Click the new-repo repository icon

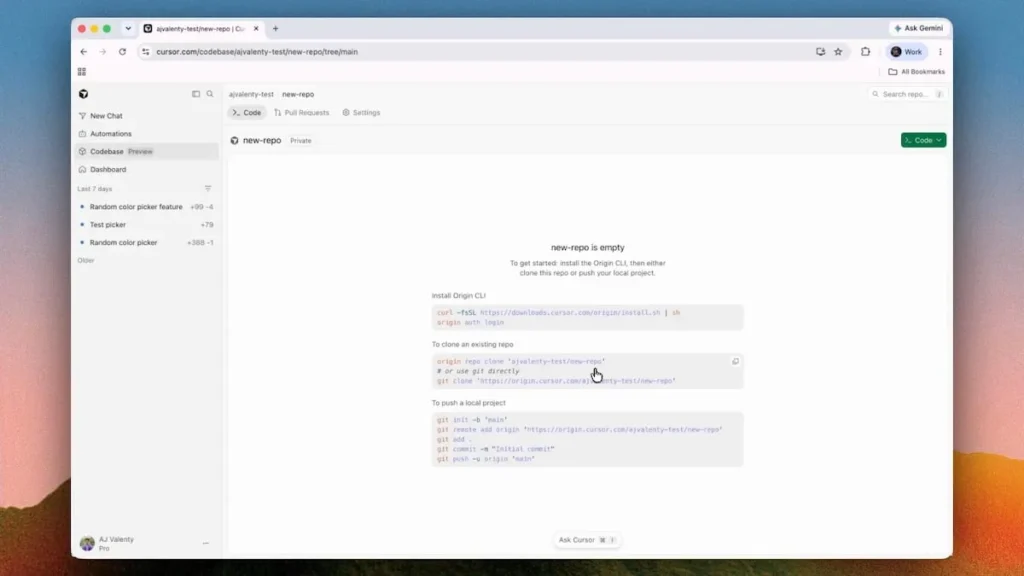click(234, 140)
